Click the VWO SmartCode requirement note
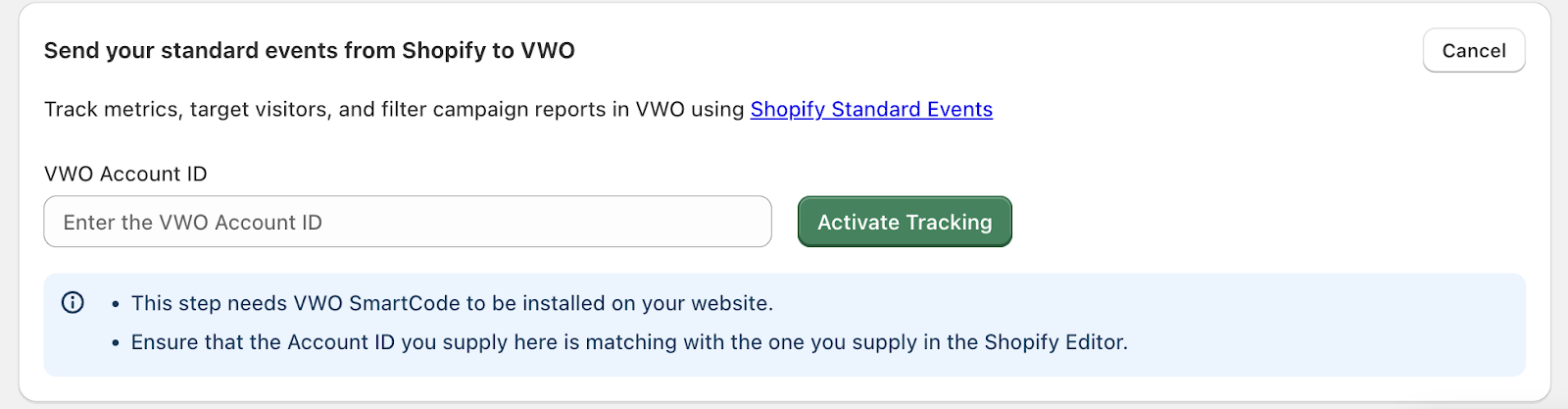 click(452, 303)
